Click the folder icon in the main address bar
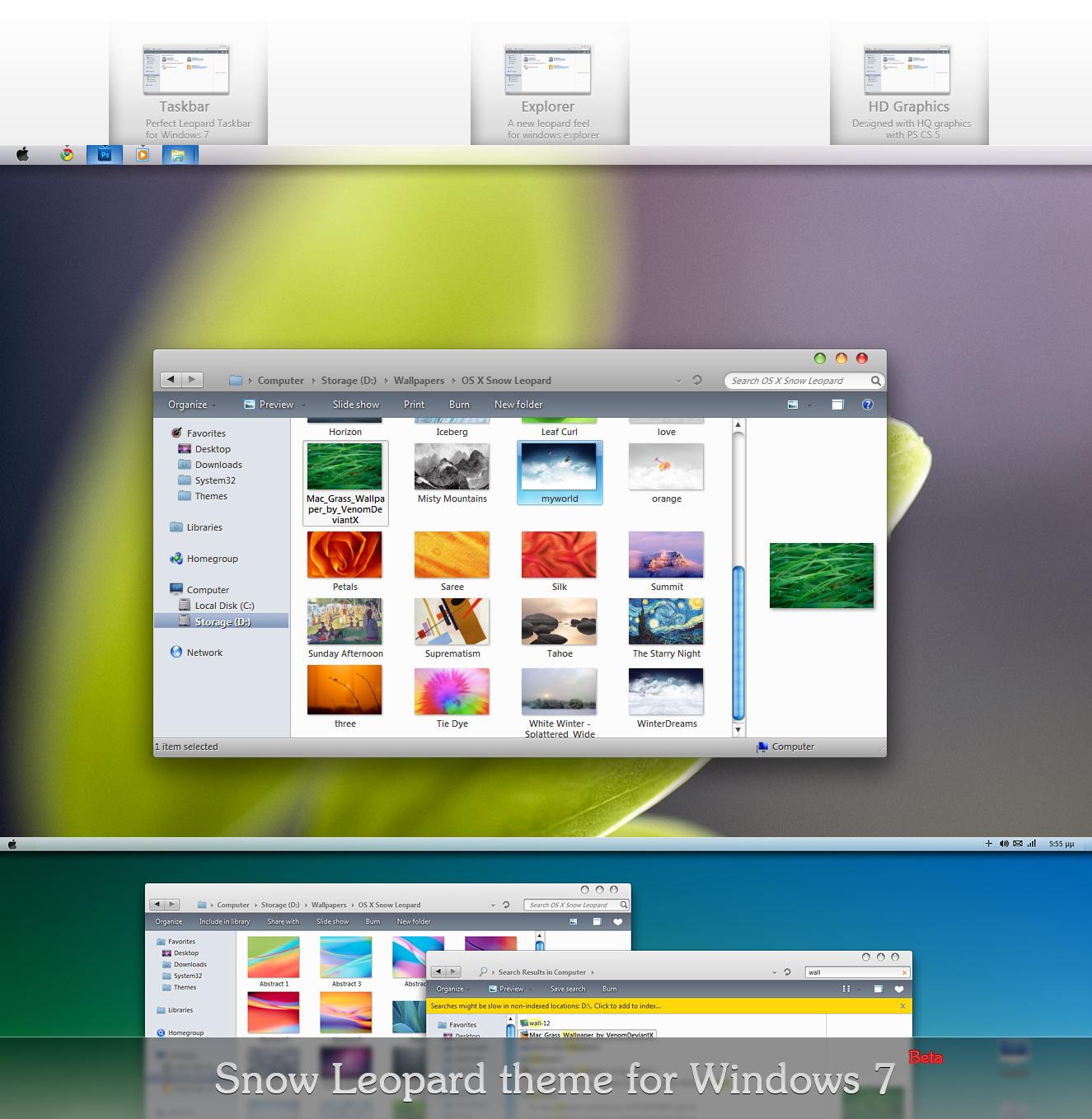Image resolution: width=1092 pixels, height=1119 pixels. (236, 381)
